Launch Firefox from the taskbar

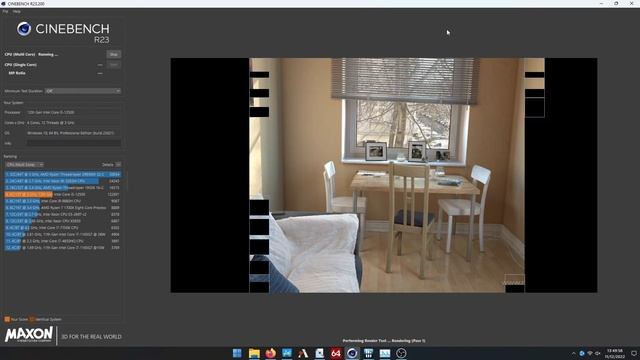point(270,353)
